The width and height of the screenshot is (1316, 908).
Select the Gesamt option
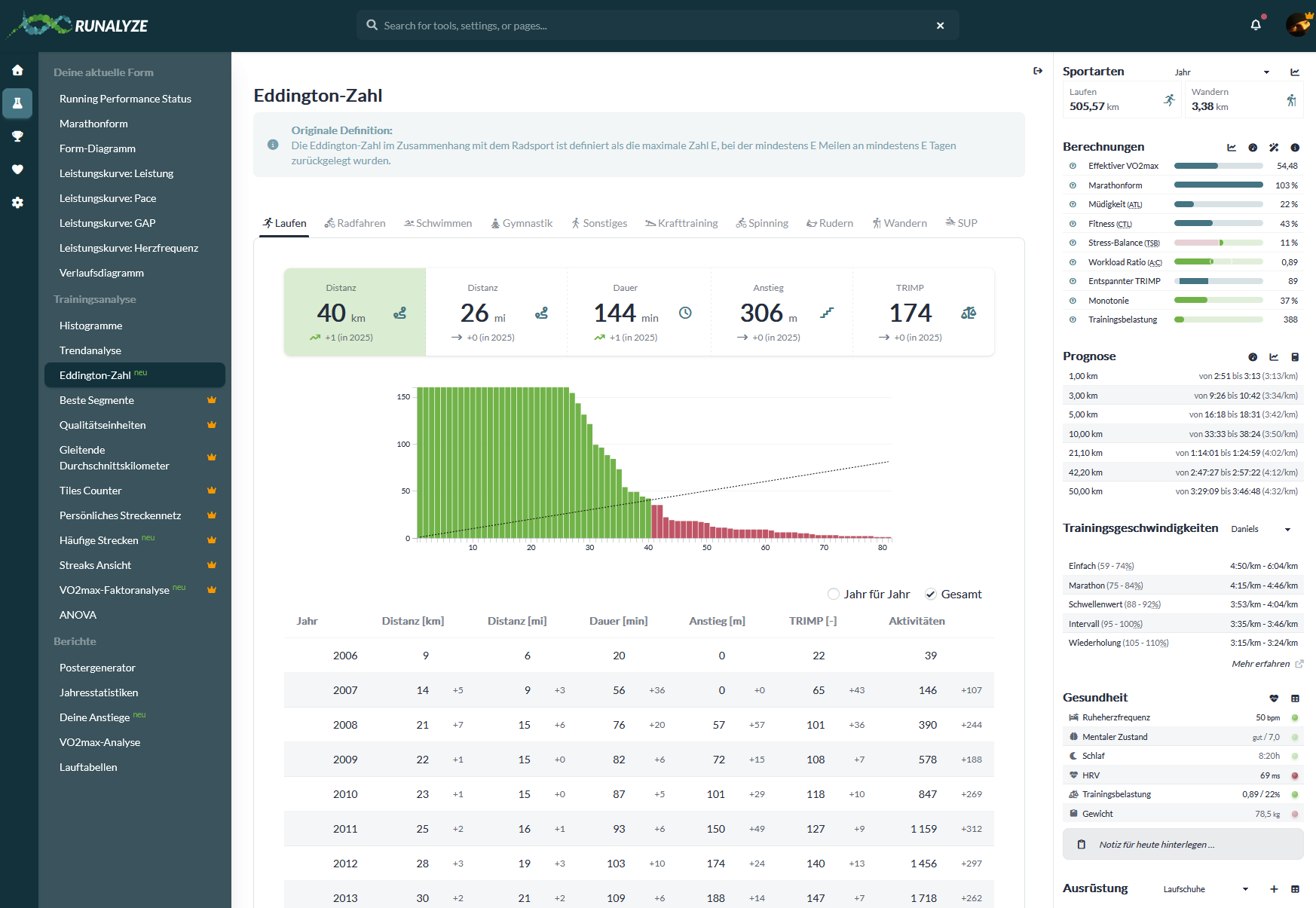pos(931,594)
